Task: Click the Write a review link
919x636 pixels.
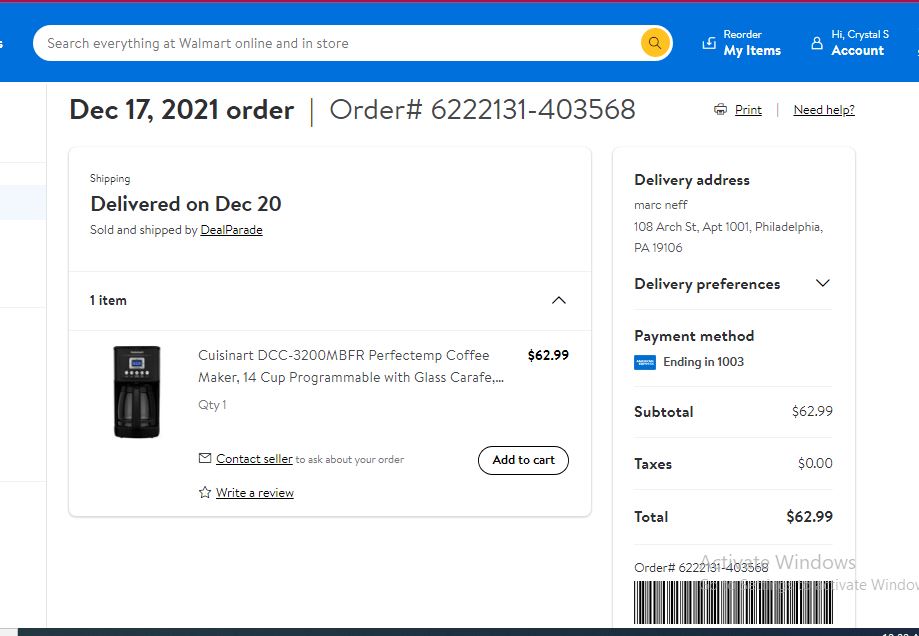Action: click(254, 493)
